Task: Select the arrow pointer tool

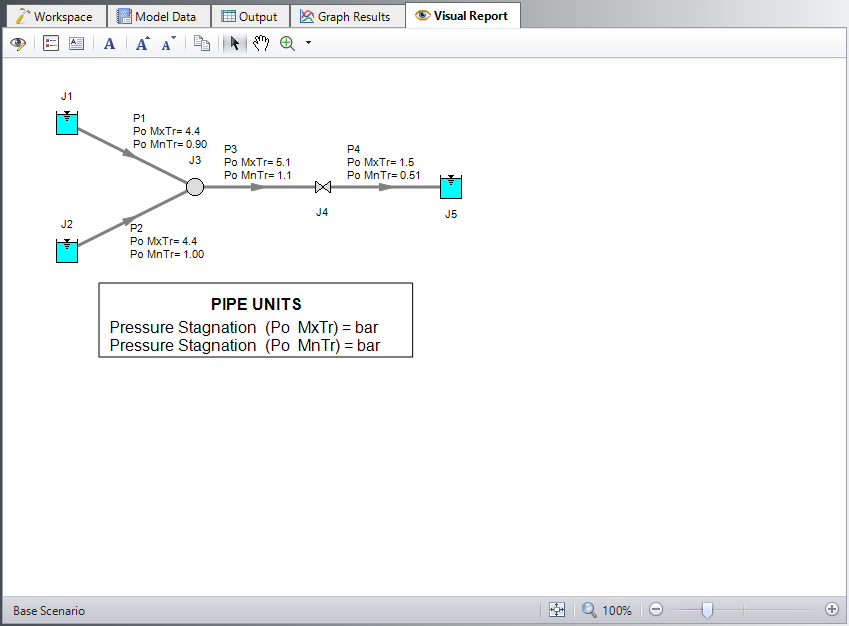Action: [x=234, y=43]
